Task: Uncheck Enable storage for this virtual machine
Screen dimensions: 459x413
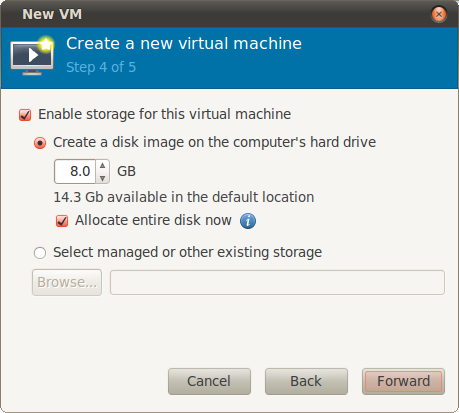Action: click(x=25, y=115)
